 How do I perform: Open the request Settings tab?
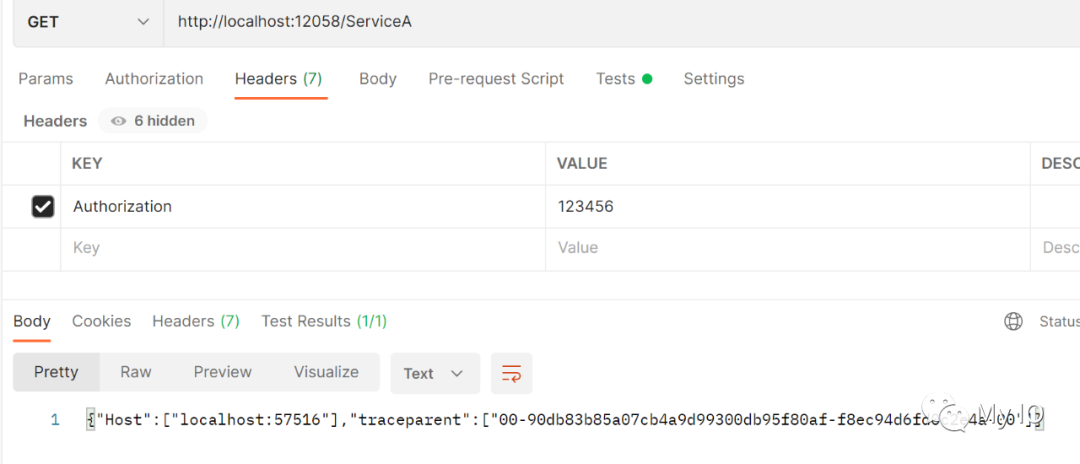coord(713,79)
